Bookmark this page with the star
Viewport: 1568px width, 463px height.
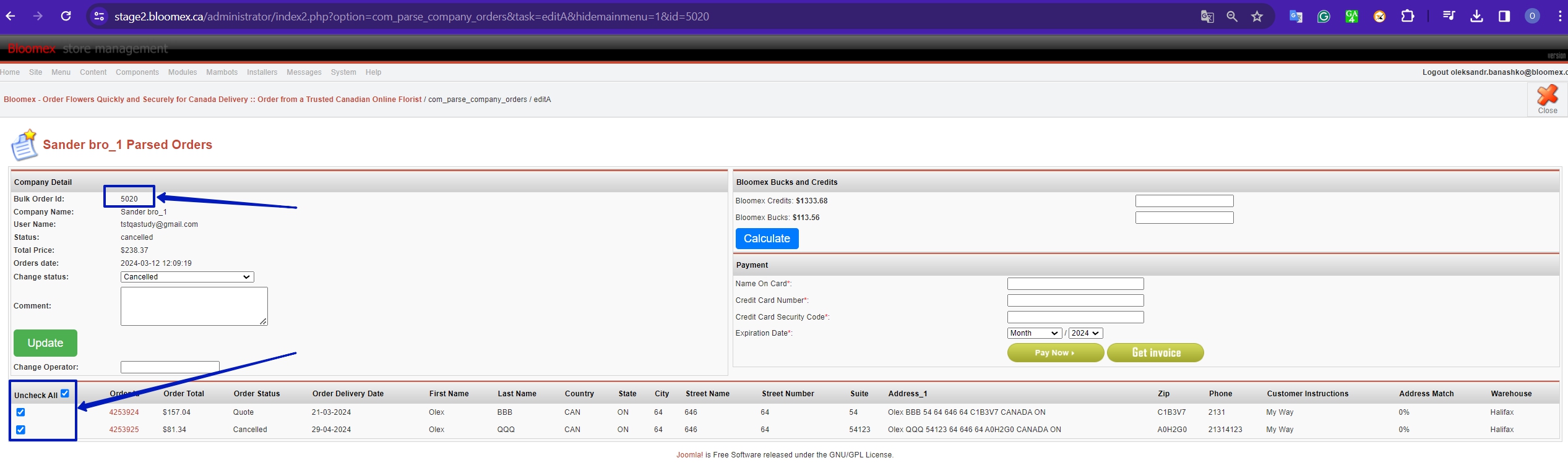click(1257, 17)
